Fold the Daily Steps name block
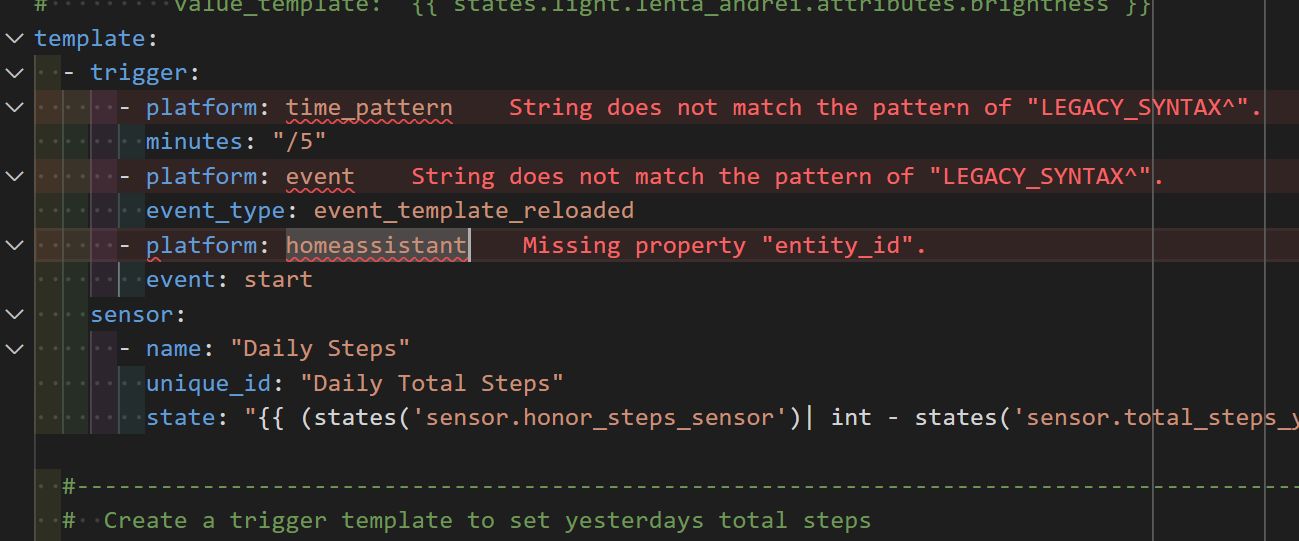This screenshot has width=1299, height=541. tap(13, 349)
